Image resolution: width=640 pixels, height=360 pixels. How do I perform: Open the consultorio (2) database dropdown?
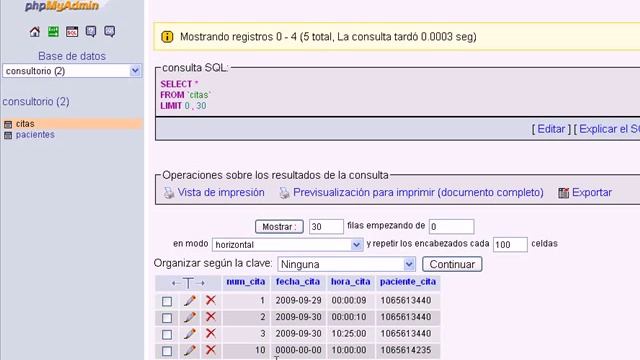point(72,71)
